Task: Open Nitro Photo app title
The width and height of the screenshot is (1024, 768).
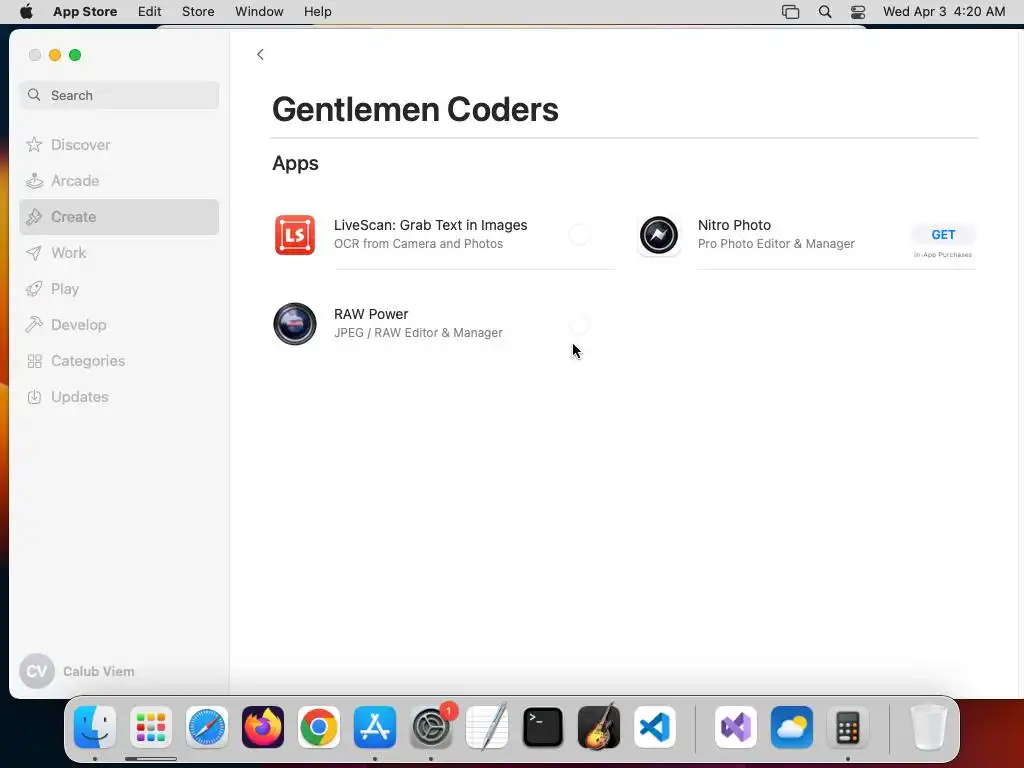Action: pyautogui.click(x=734, y=225)
